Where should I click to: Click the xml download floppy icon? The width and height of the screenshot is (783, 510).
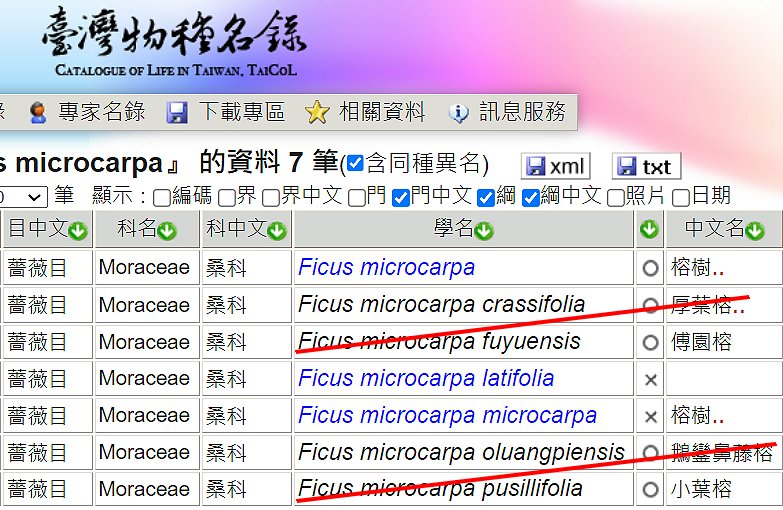coord(536,166)
